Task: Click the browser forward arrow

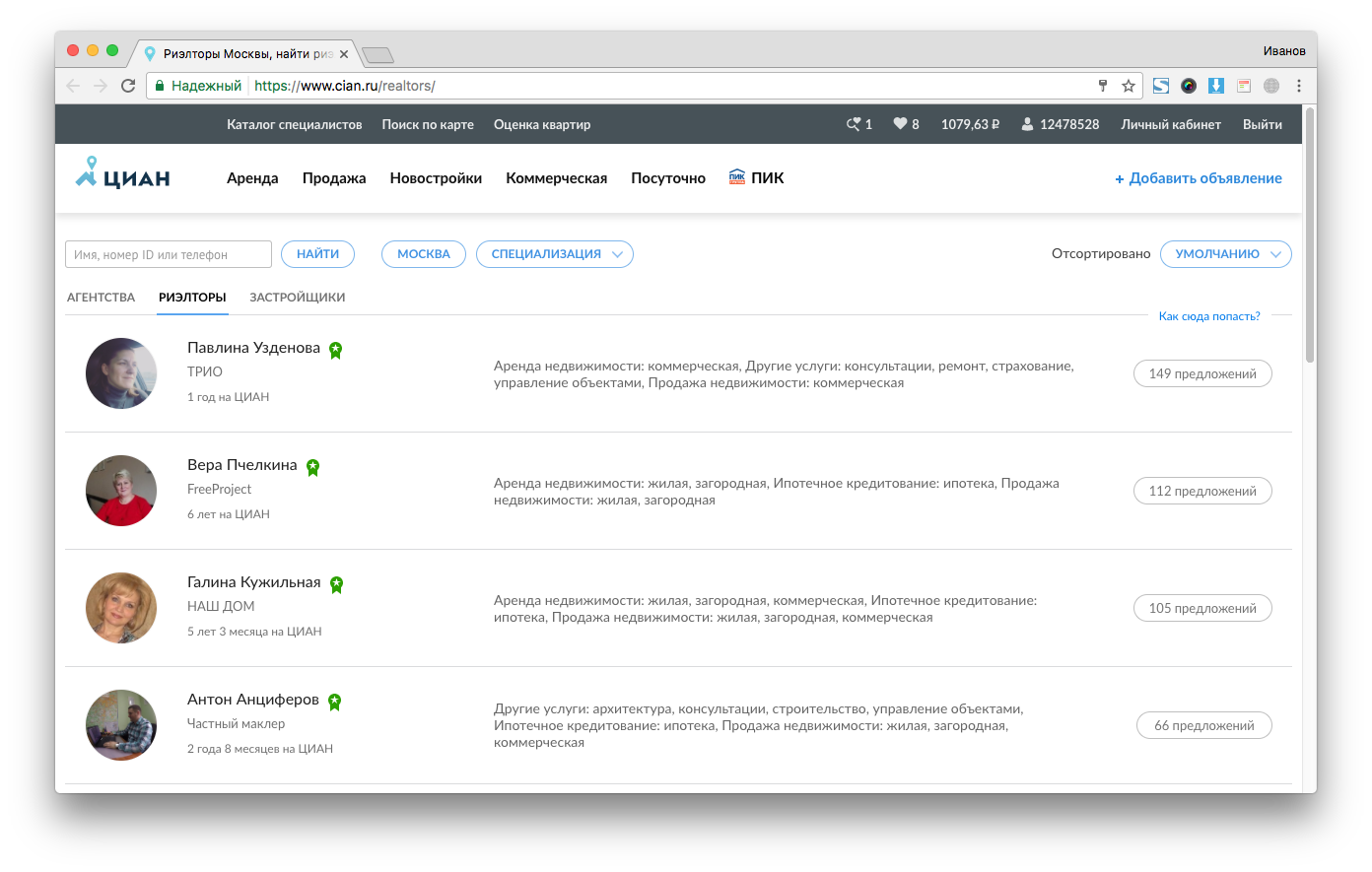Action: pyautogui.click(x=101, y=86)
